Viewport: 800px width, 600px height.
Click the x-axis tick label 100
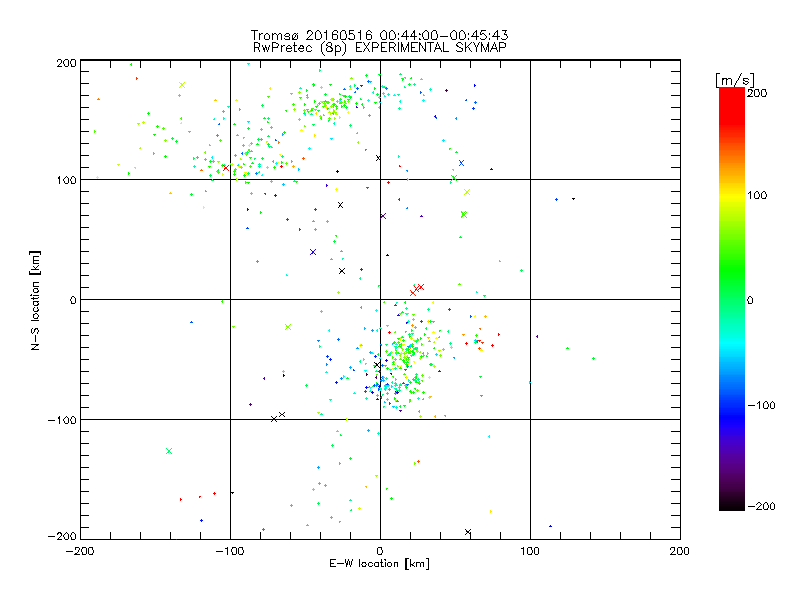click(x=530, y=551)
